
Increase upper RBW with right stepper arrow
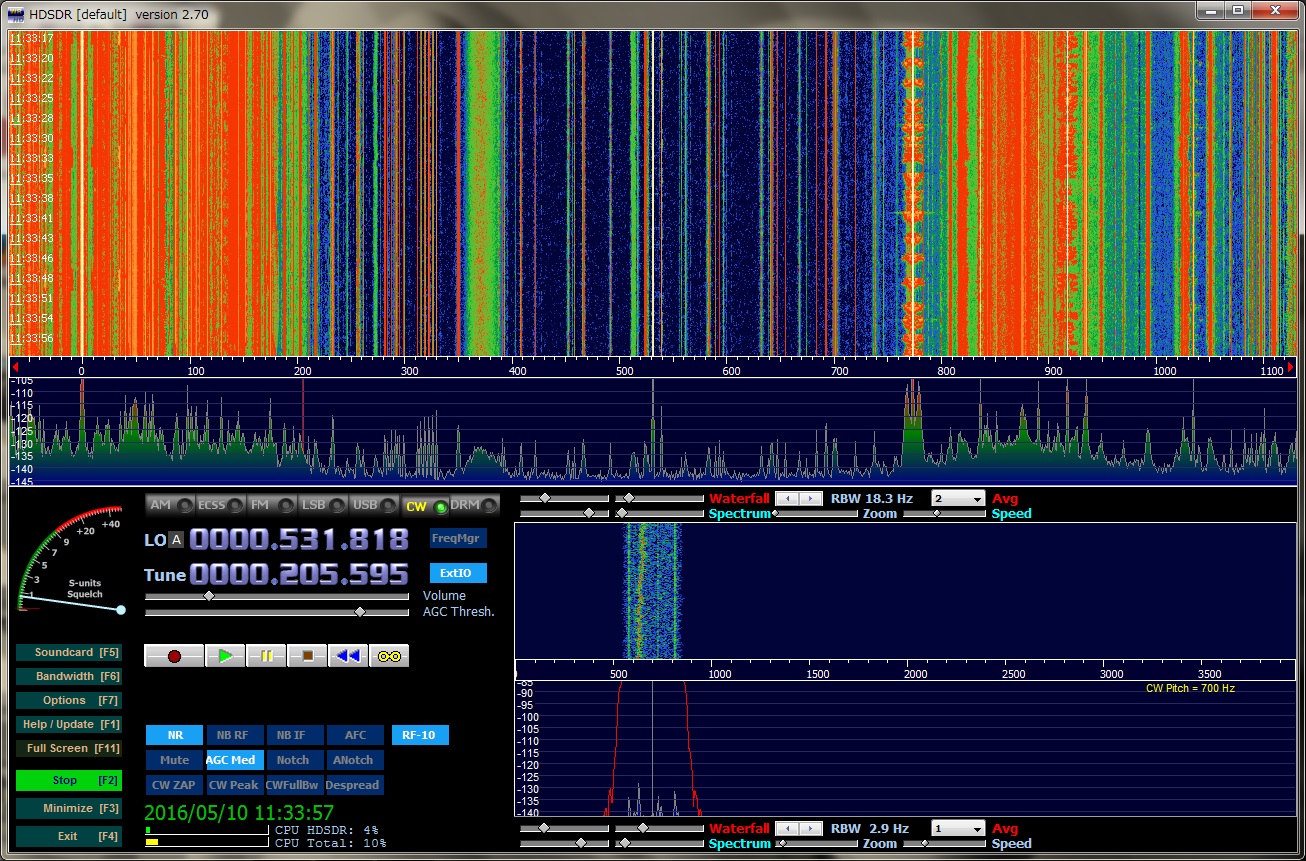pyautogui.click(x=811, y=498)
